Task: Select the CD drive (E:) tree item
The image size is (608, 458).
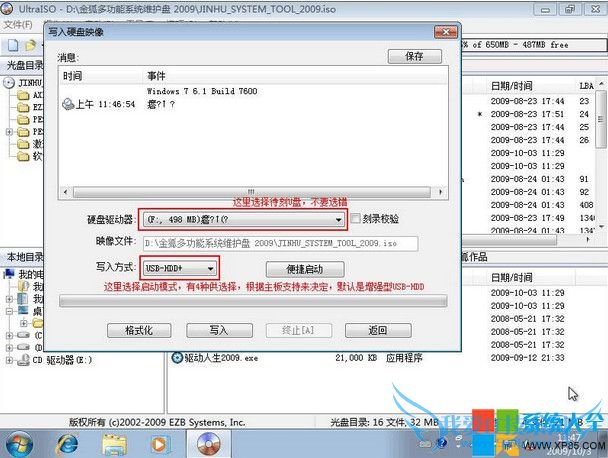Action: tap(62, 360)
